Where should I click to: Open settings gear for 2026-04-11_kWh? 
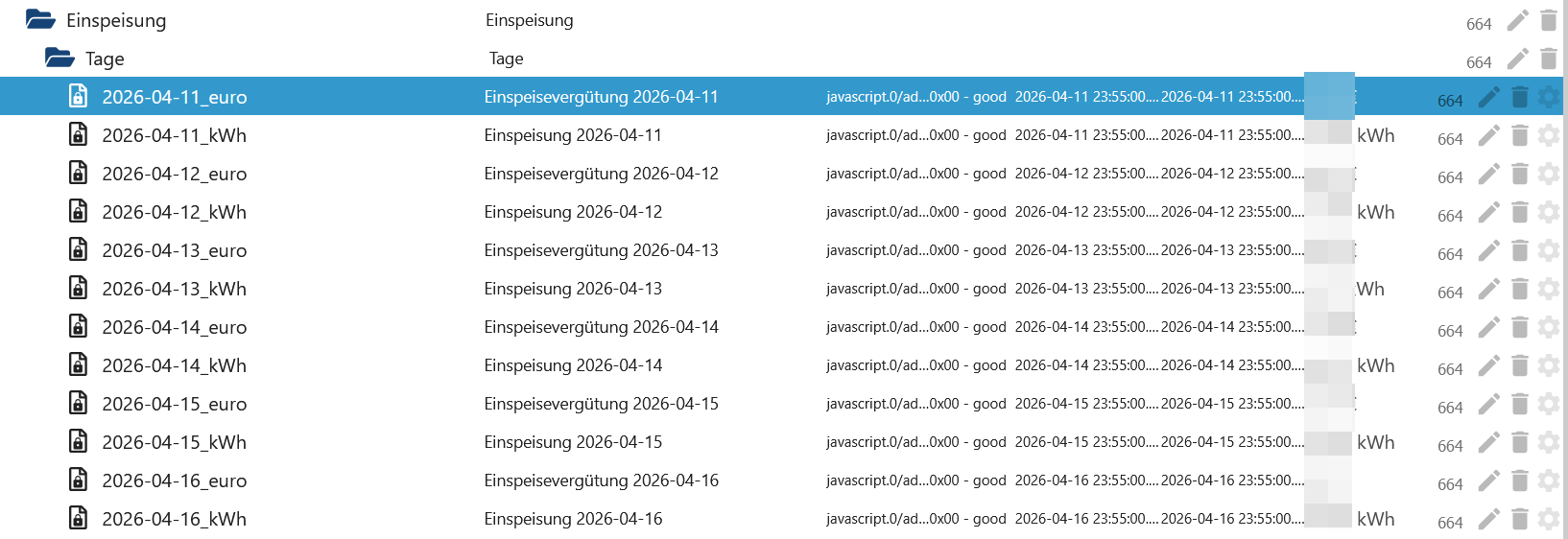(x=1548, y=135)
